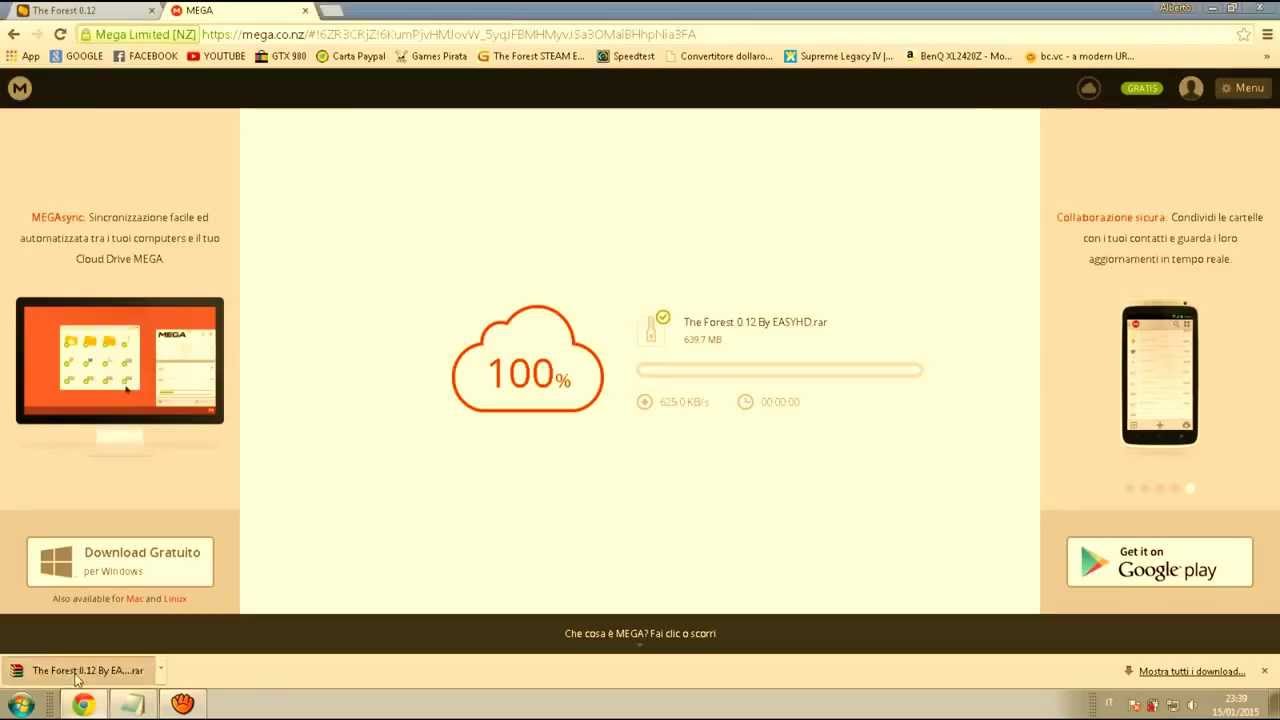Click Download Gratuito per Windows button
The height and width of the screenshot is (720, 1280).
(120, 561)
